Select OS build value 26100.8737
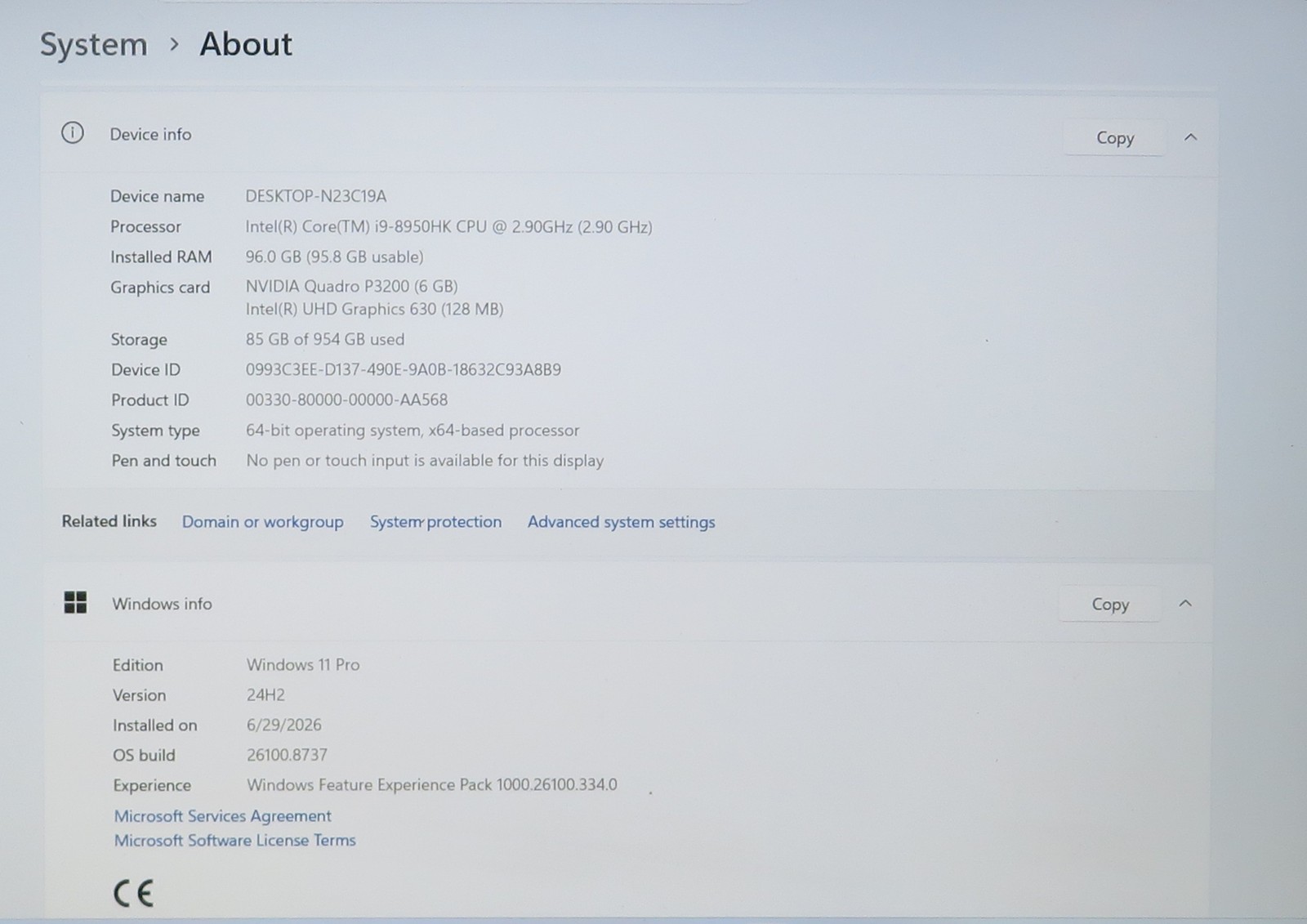 point(287,755)
